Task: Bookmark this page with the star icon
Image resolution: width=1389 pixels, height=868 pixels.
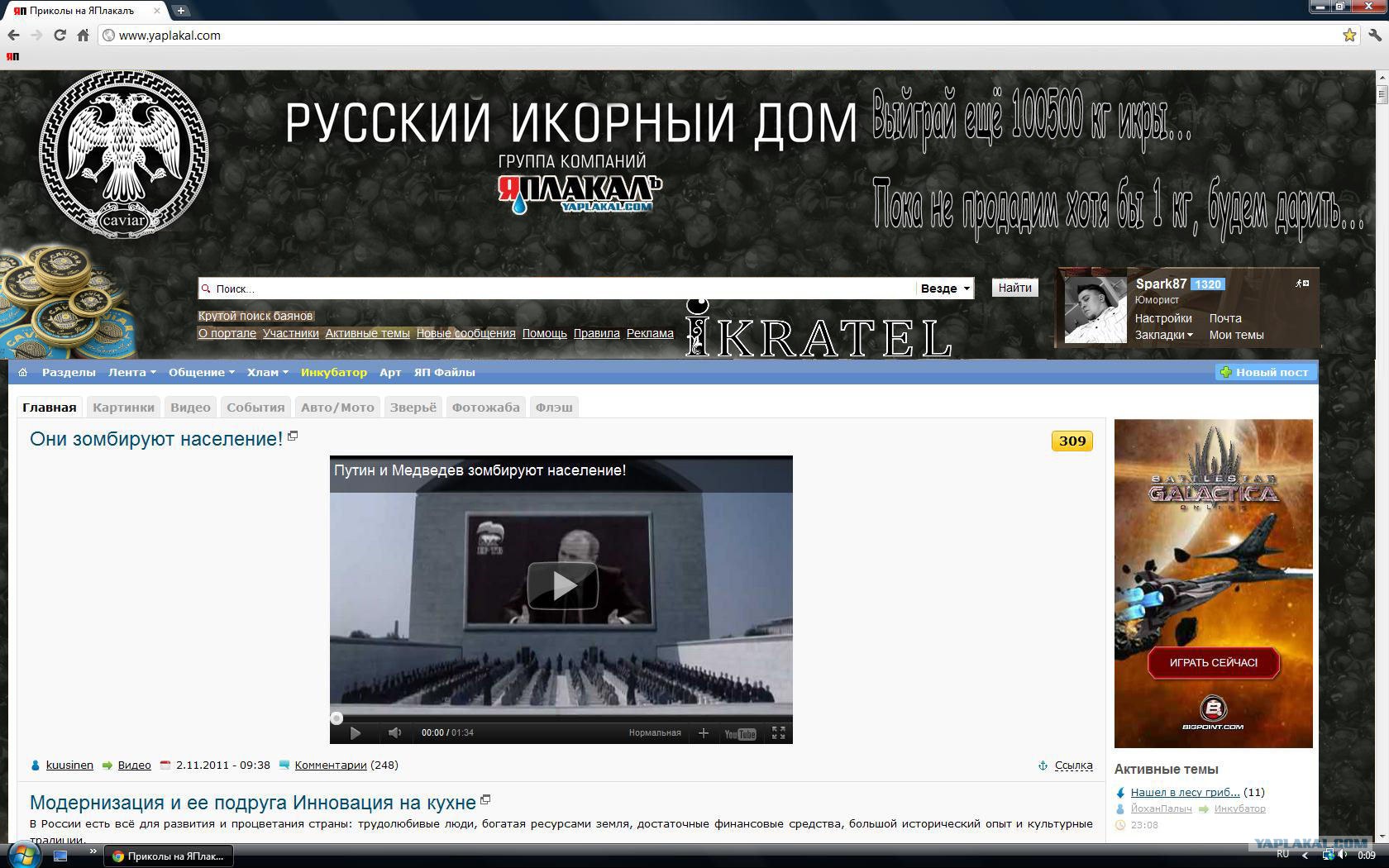Action: pyautogui.click(x=1349, y=36)
